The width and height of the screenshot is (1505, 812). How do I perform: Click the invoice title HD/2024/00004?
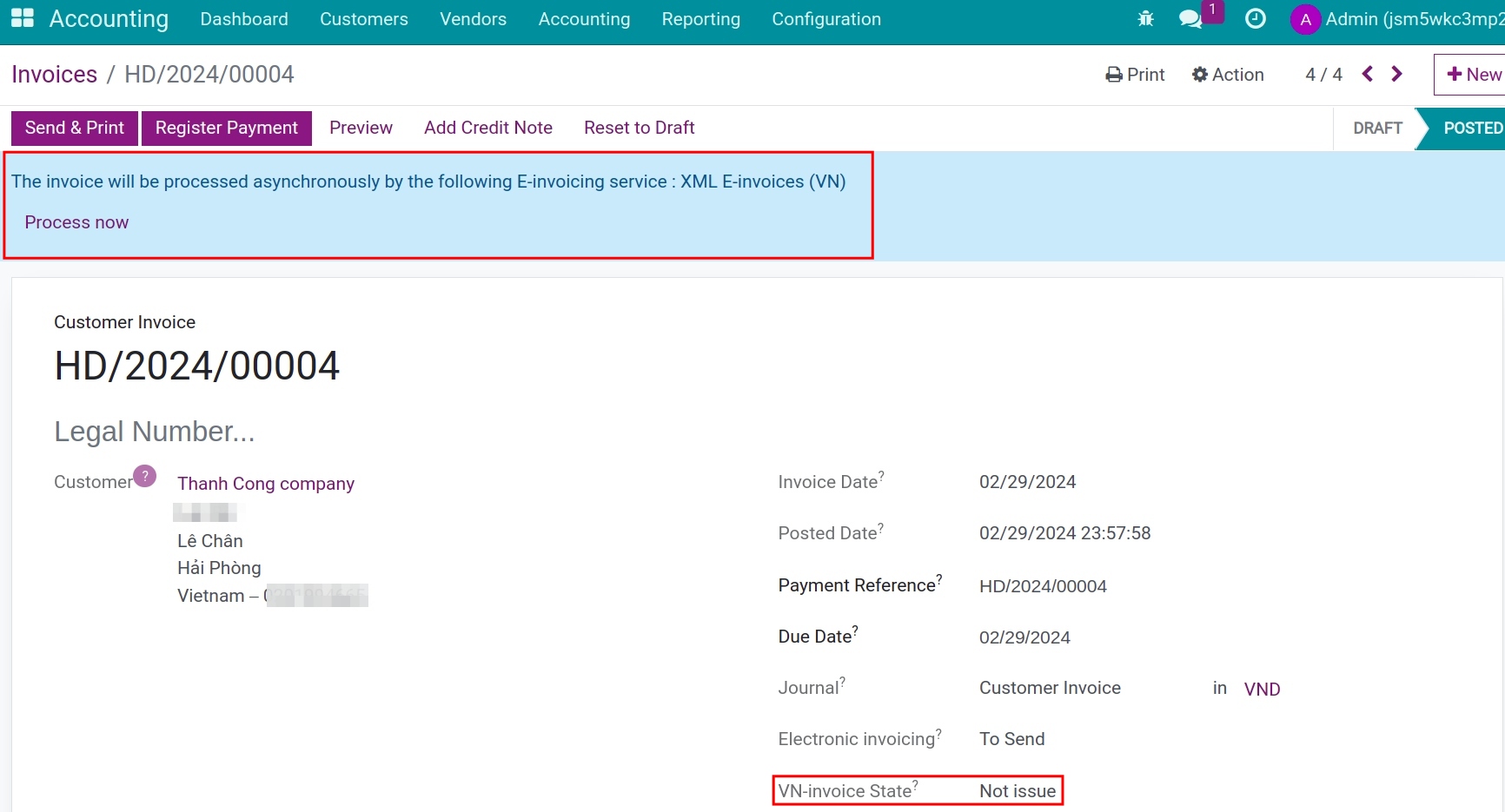pyautogui.click(x=197, y=366)
